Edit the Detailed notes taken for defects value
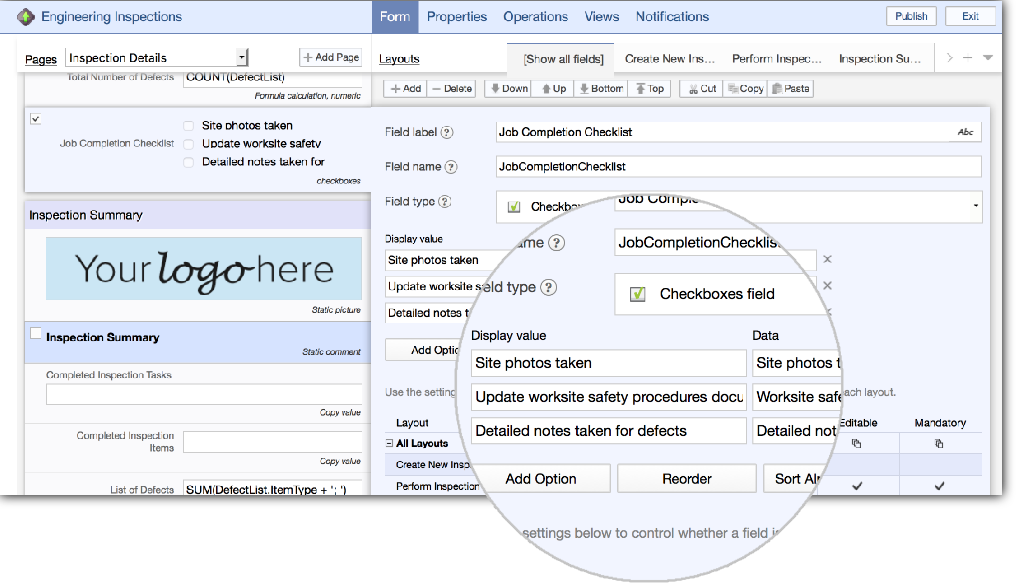This screenshot has width=1016, height=583. click(x=608, y=431)
